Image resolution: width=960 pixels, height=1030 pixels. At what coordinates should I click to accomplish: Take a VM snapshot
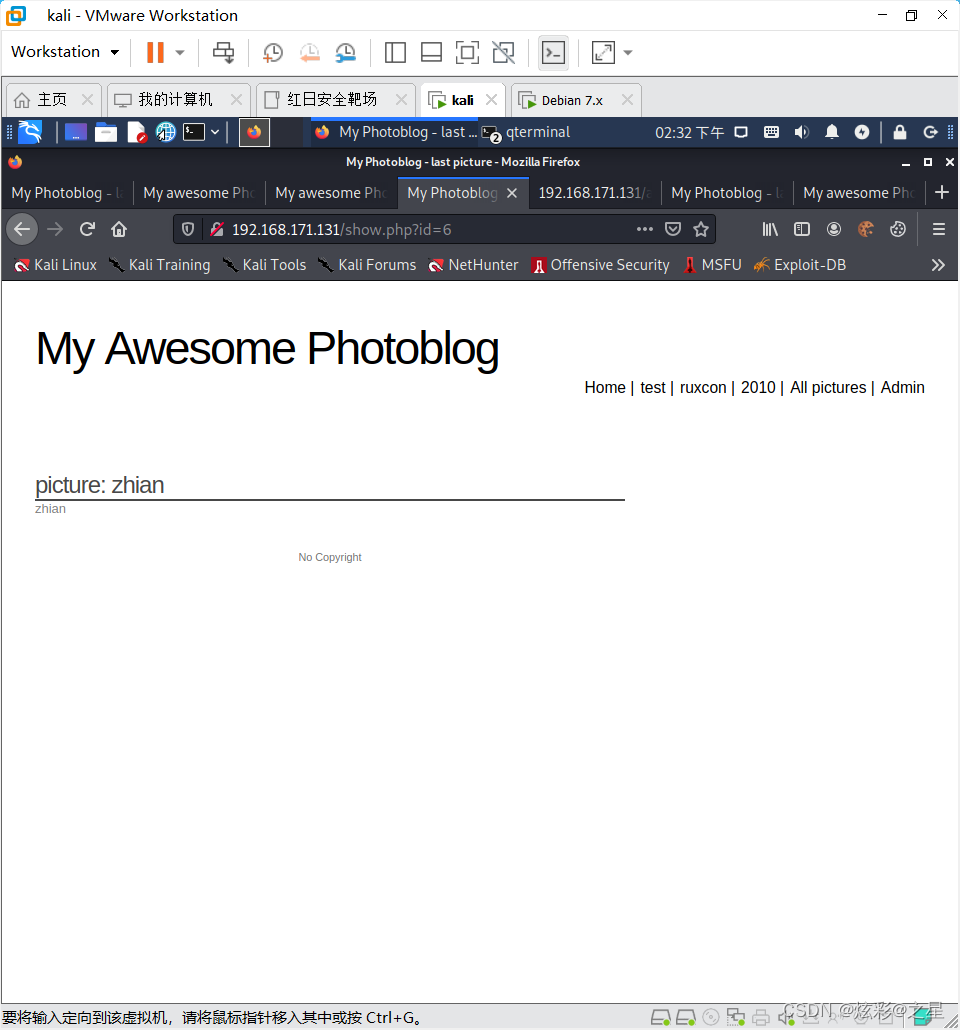pyautogui.click(x=273, y=53)
